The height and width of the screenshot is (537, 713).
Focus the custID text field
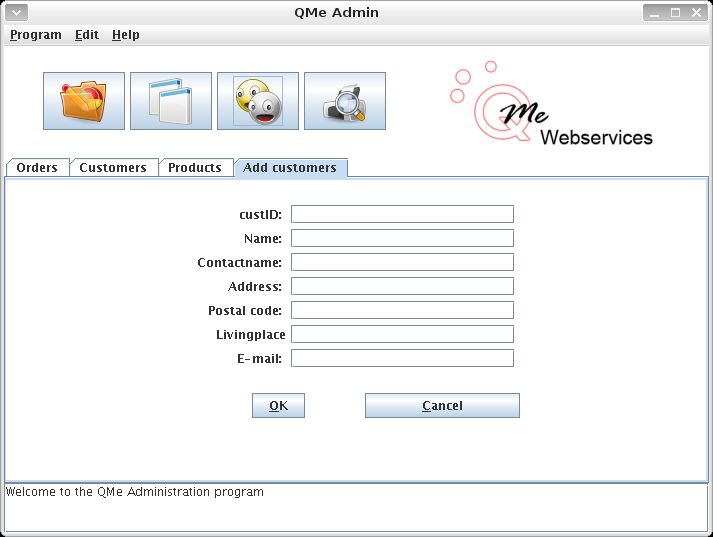pos(402,214)
